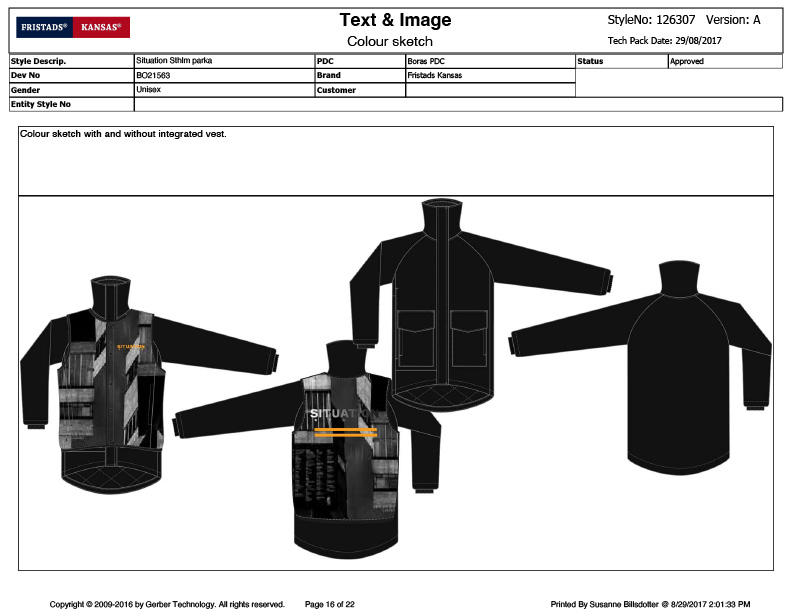
Task: Click the 'Boras PDC' value cell
Action: pos(490,61)
